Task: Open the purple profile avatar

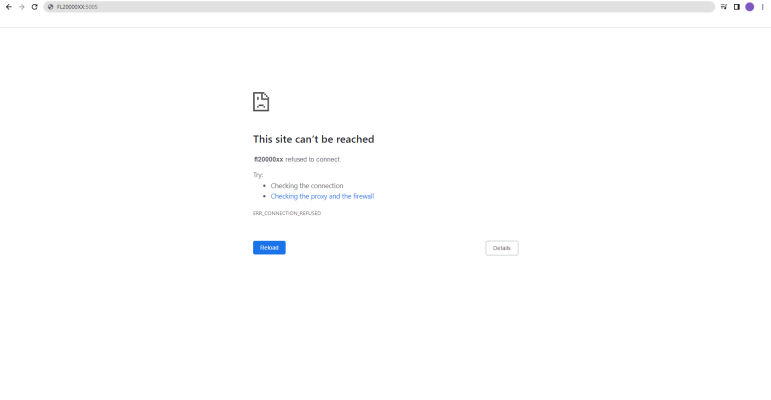Action: 749,7
